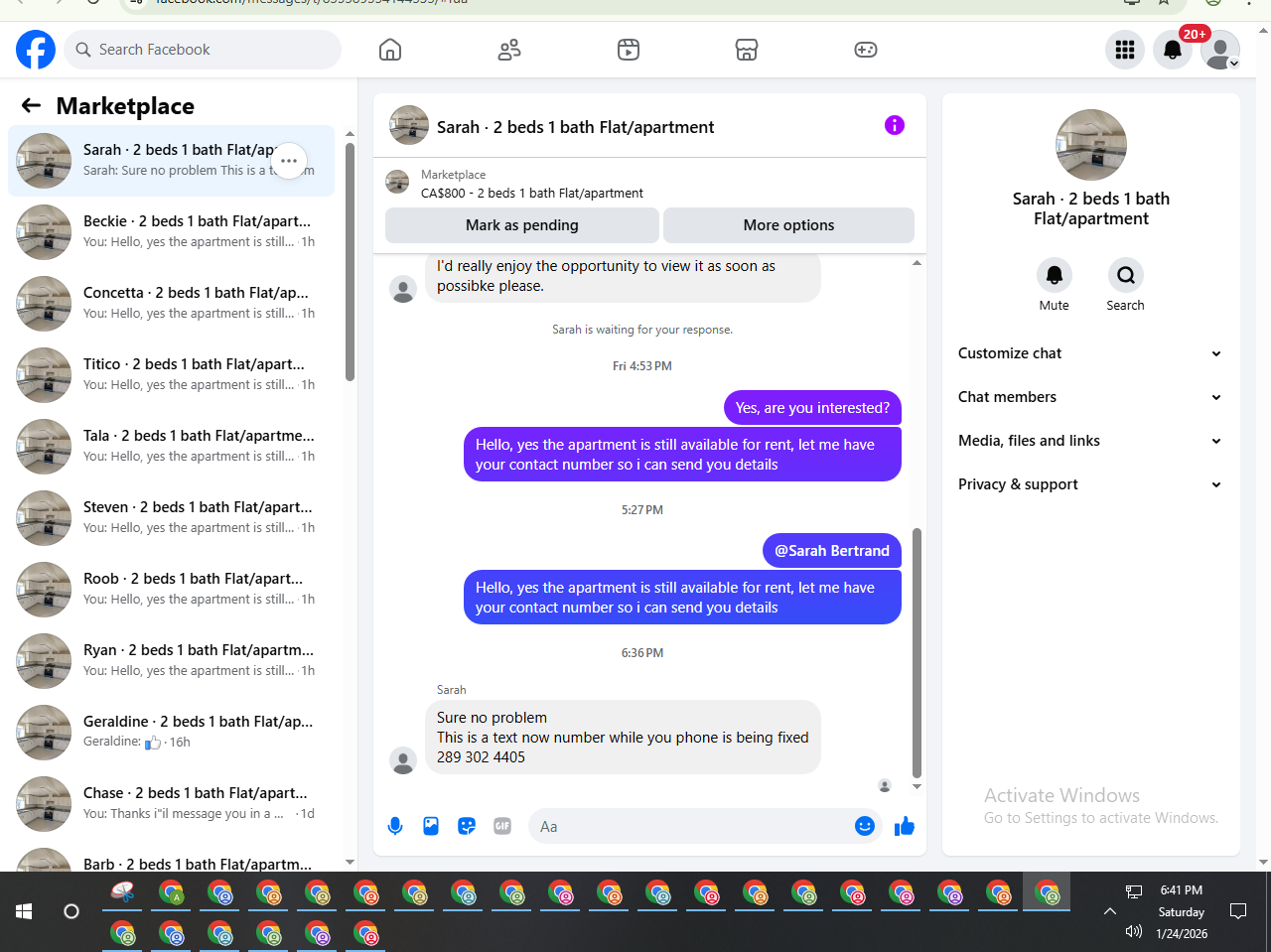Mute the conversation with bell icon

click(x=1055, y=275)
